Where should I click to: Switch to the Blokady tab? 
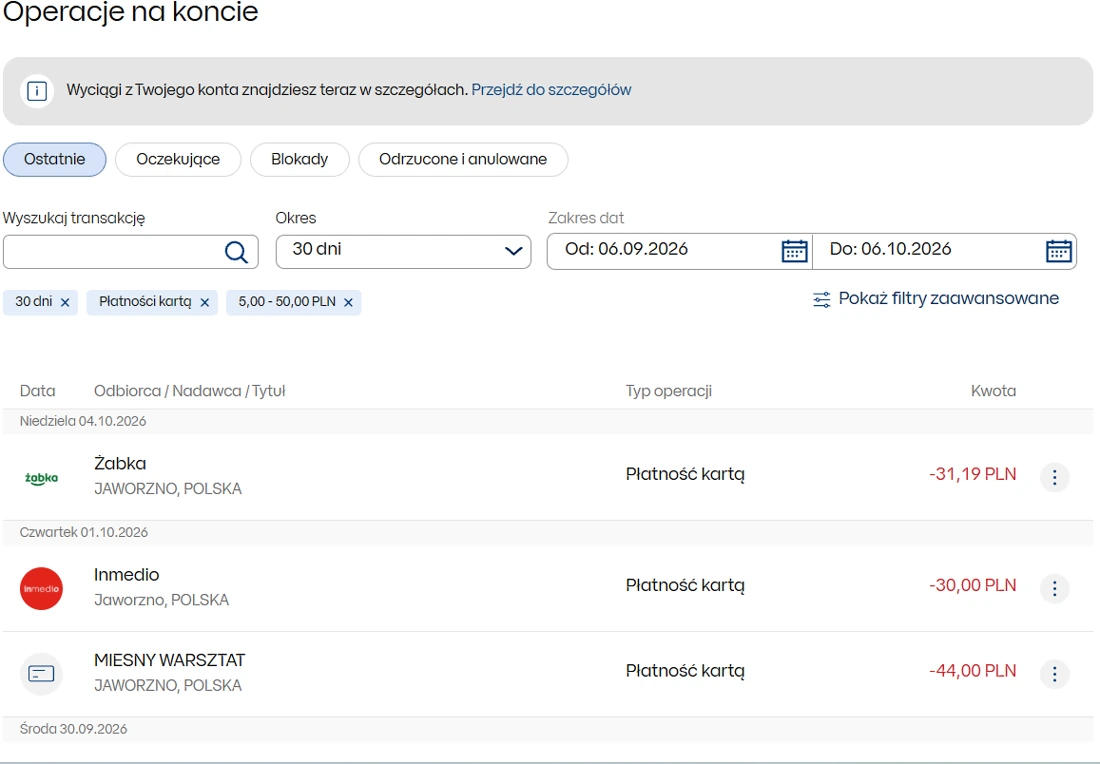[300, 159]
